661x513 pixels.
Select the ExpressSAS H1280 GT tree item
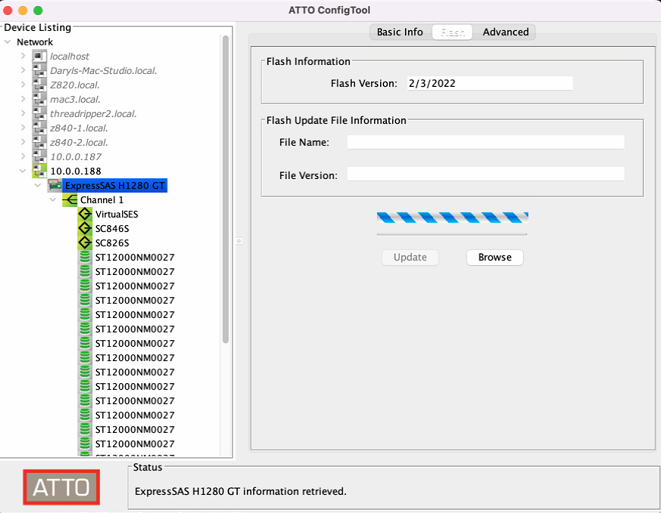(x=115, y=185)
